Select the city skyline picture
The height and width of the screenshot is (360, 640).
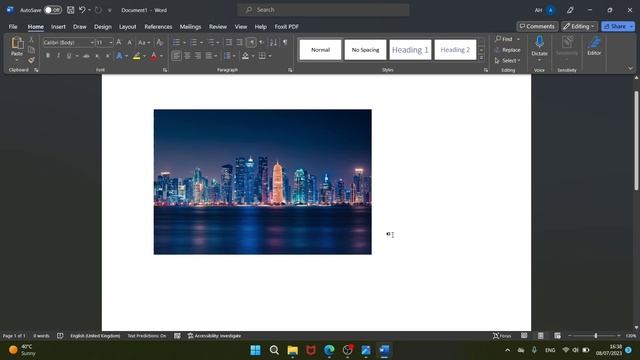262,182
